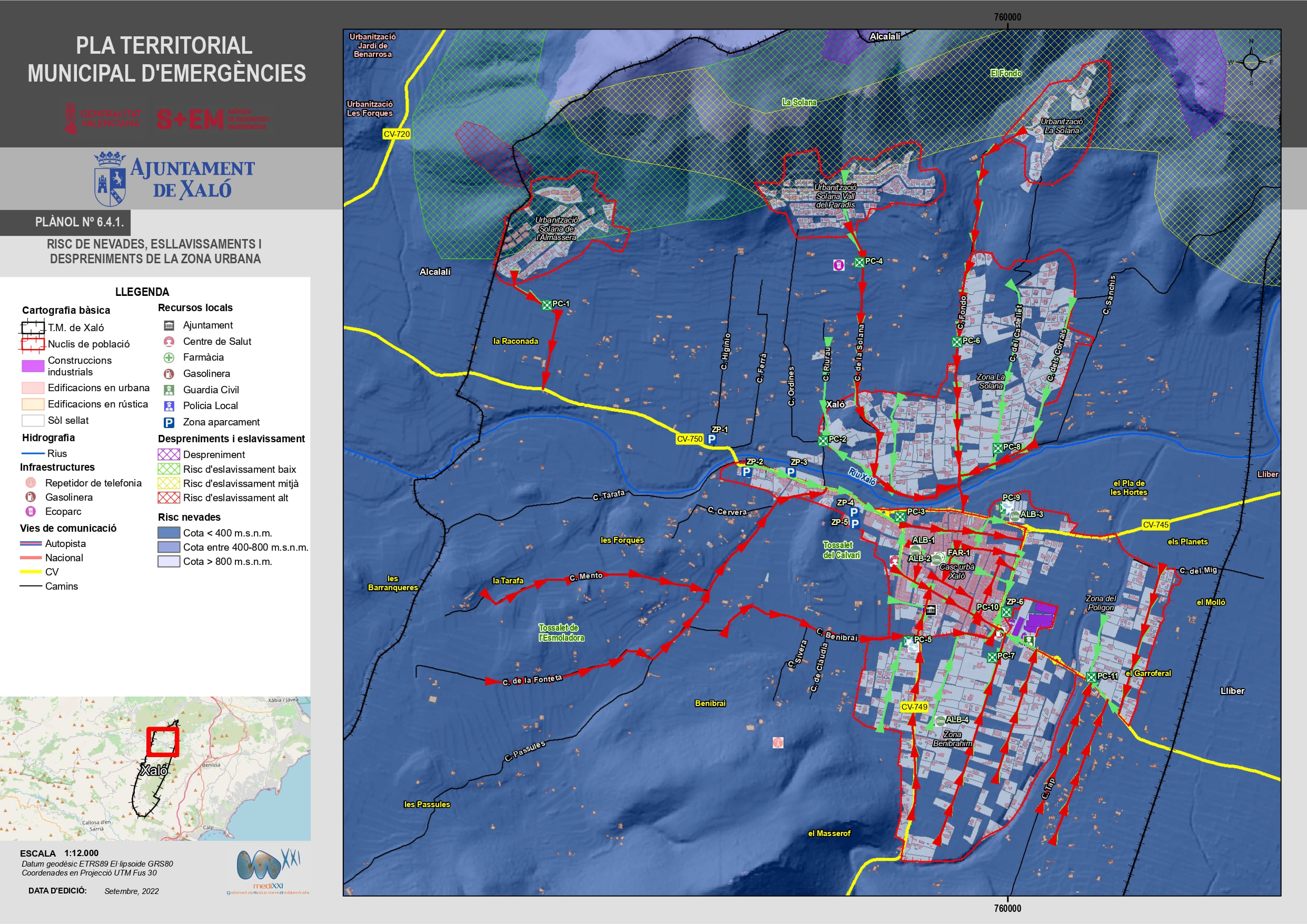Click the Centre de Salut legend icon
The width and height of the screenshot is (1307, 924).
[x=169, y=342]
